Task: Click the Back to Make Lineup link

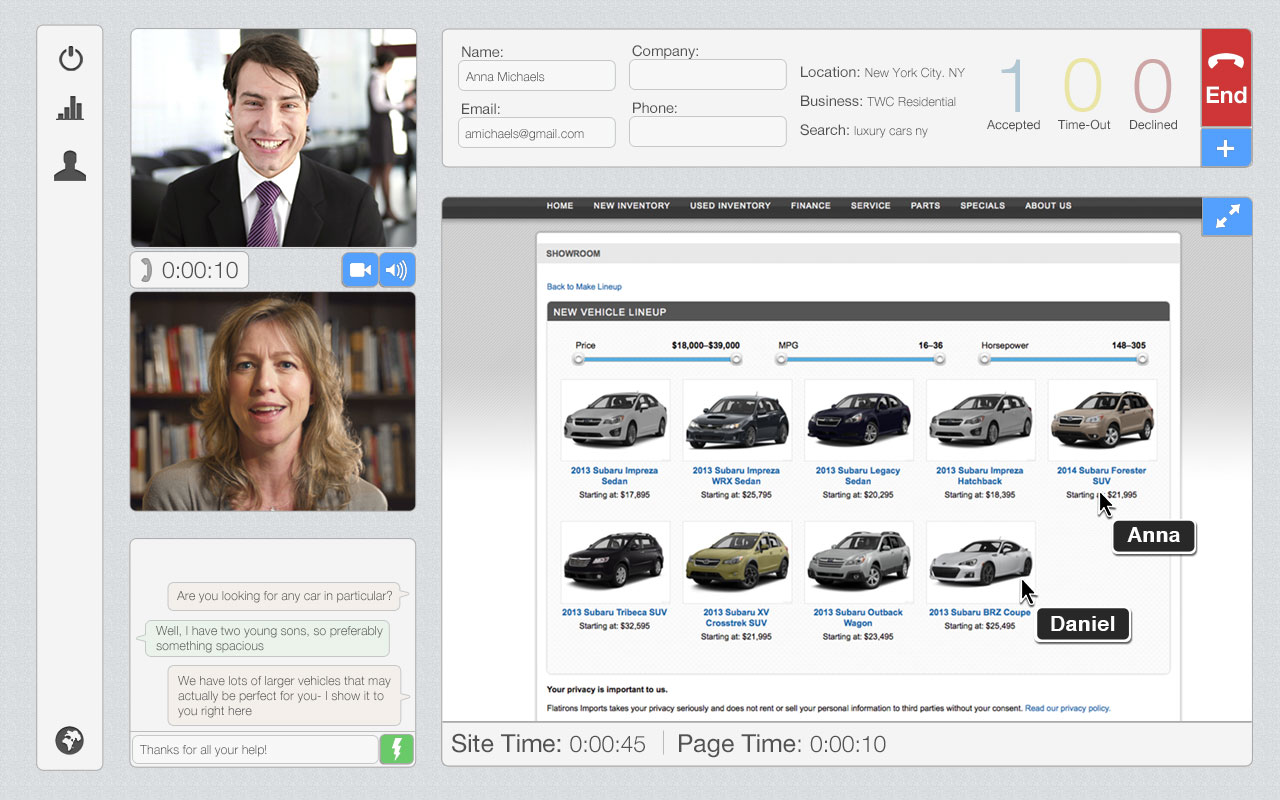Action: click(x=584, y=287)
